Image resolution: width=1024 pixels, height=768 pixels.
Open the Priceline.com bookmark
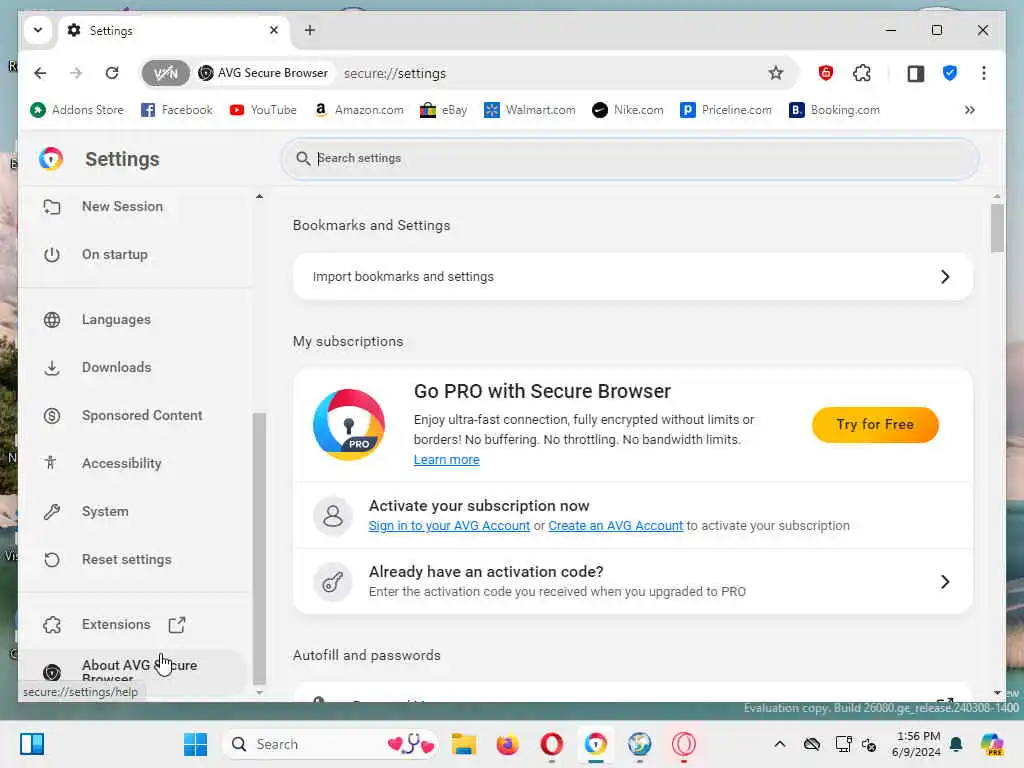click(x=726, y=110)
